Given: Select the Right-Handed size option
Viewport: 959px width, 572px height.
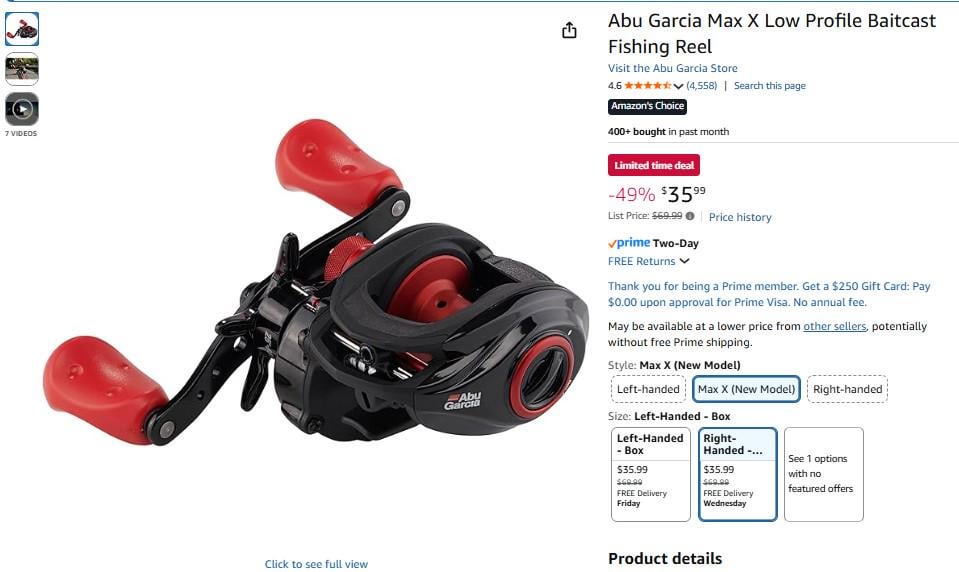Looking at the screenshot, I should pyautogui.click(x=738, y=474).
